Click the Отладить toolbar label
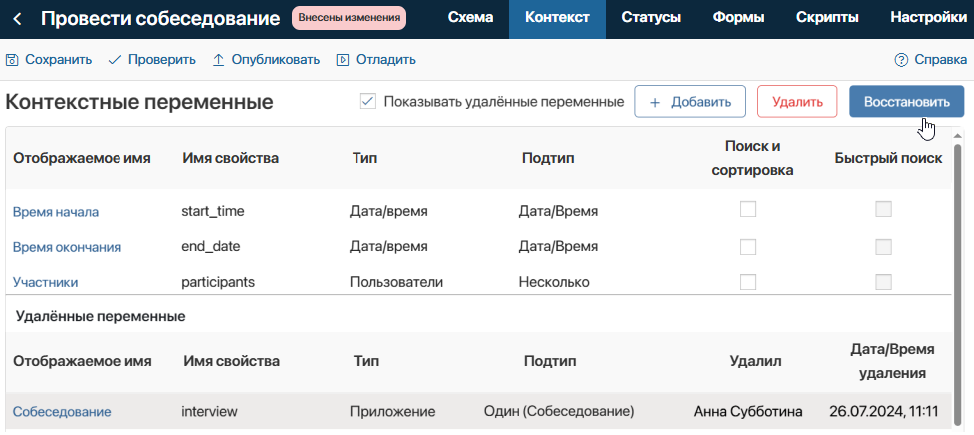The height and width of the screenshot is (435, 974). 385,60
